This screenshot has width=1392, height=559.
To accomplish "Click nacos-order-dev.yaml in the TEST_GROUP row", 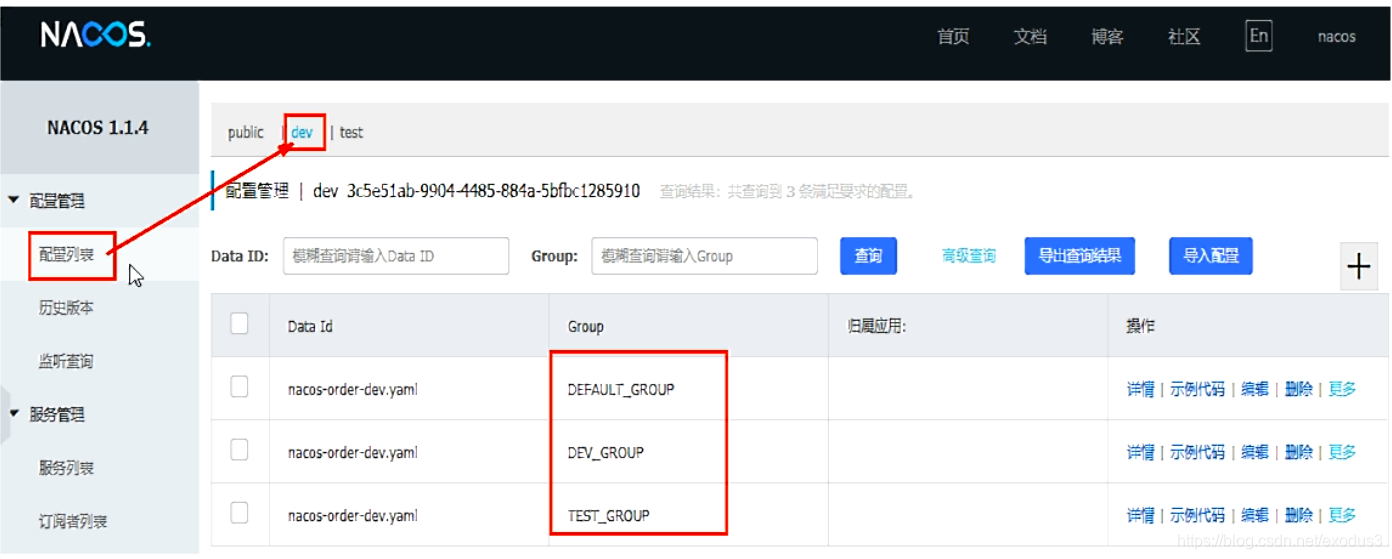I will 352,515.
